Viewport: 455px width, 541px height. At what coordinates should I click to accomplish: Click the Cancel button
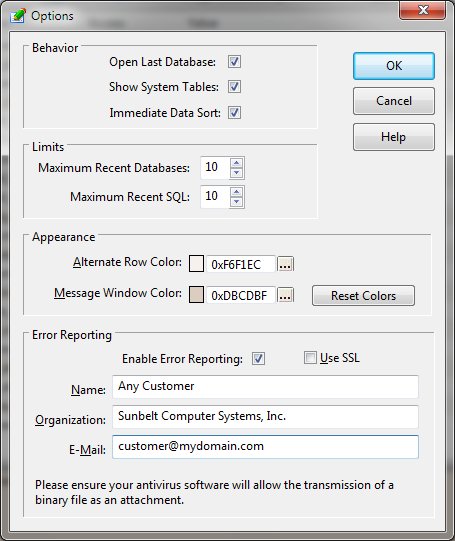(x=394, y=101)
